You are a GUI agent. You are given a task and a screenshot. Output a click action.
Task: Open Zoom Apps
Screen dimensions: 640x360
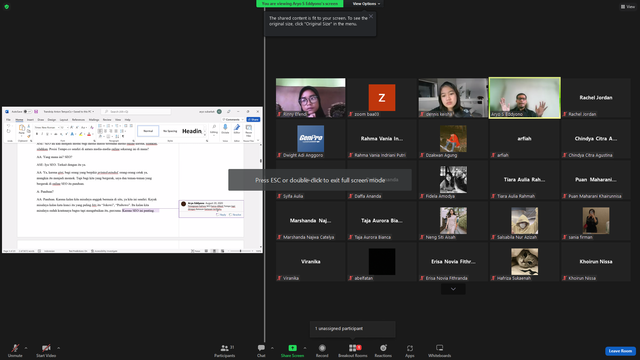click(410, 351)
